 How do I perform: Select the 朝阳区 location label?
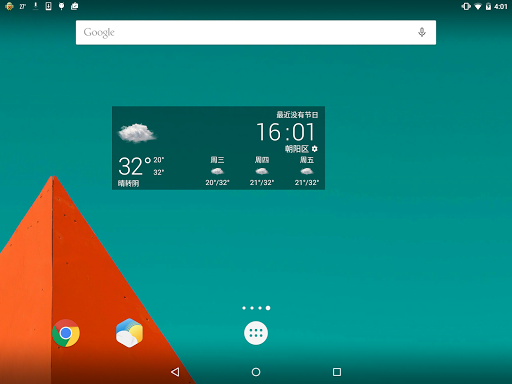pyautogui.click(x=297, y=149)
